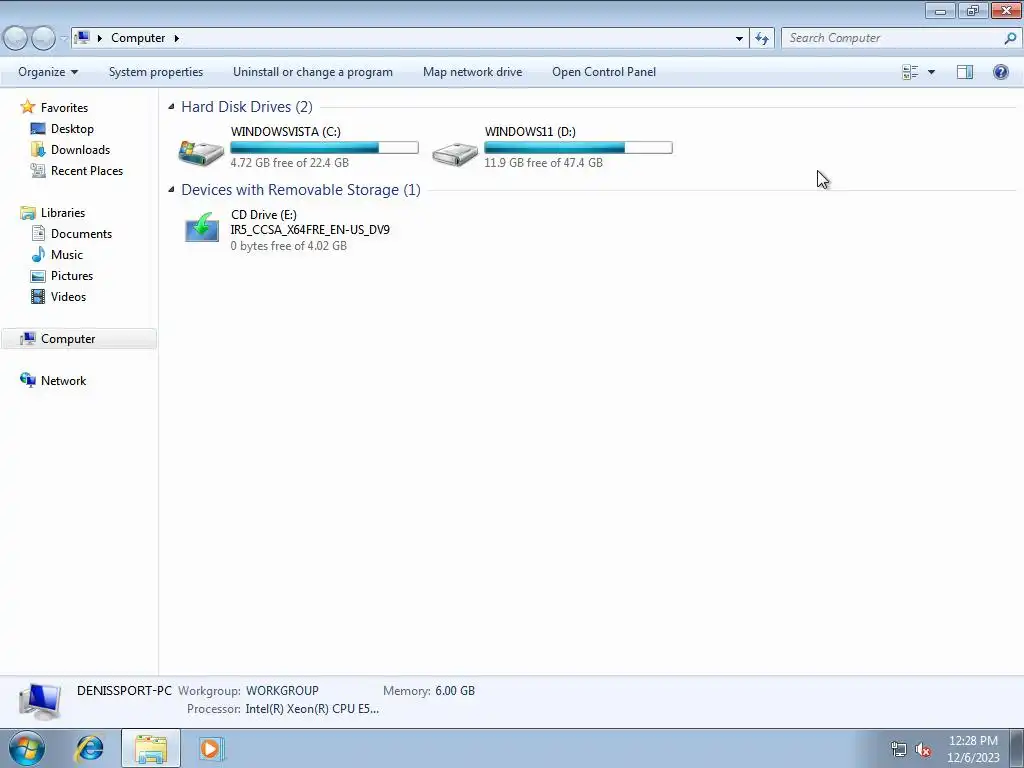Select the WINDOWSVISTA (C:) drive icon
The width and height of the screenshot is (1024, 768).
coord(201,151)
